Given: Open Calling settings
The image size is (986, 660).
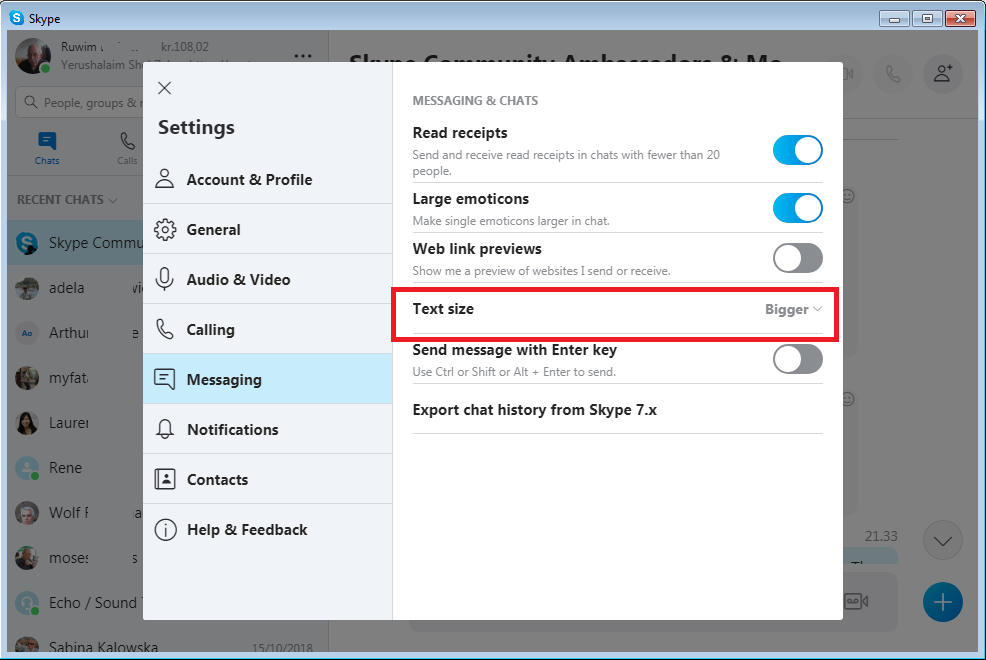Looking at the screenshot, I should [268, 329].
